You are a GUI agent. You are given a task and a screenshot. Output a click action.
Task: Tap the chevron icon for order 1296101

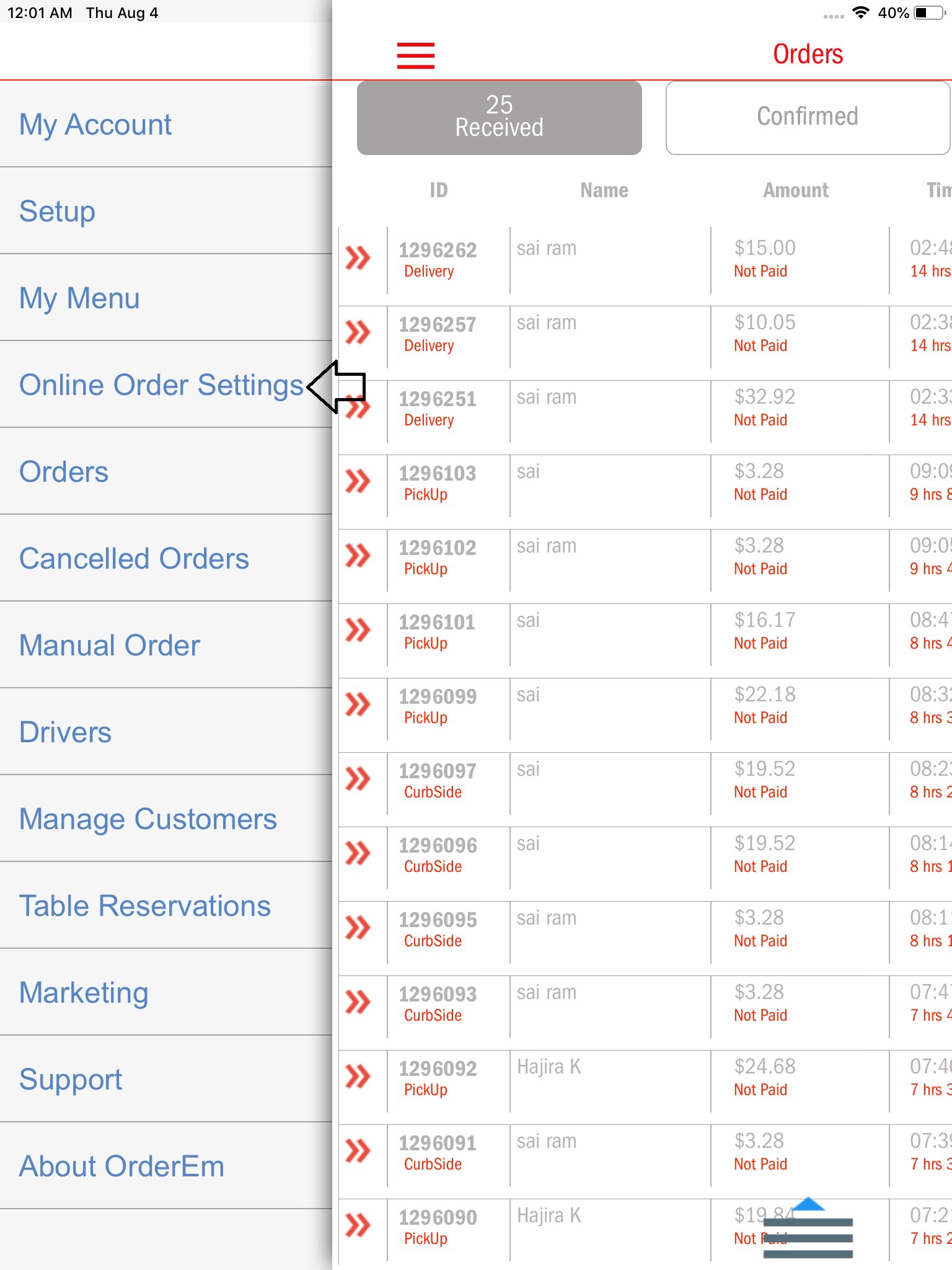click(358, 630)
